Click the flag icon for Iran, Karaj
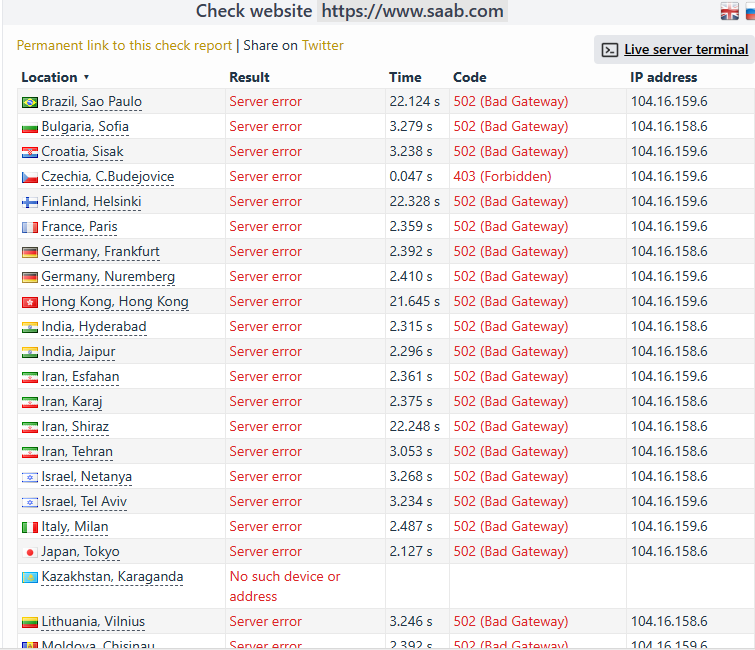 pos(30,403)
